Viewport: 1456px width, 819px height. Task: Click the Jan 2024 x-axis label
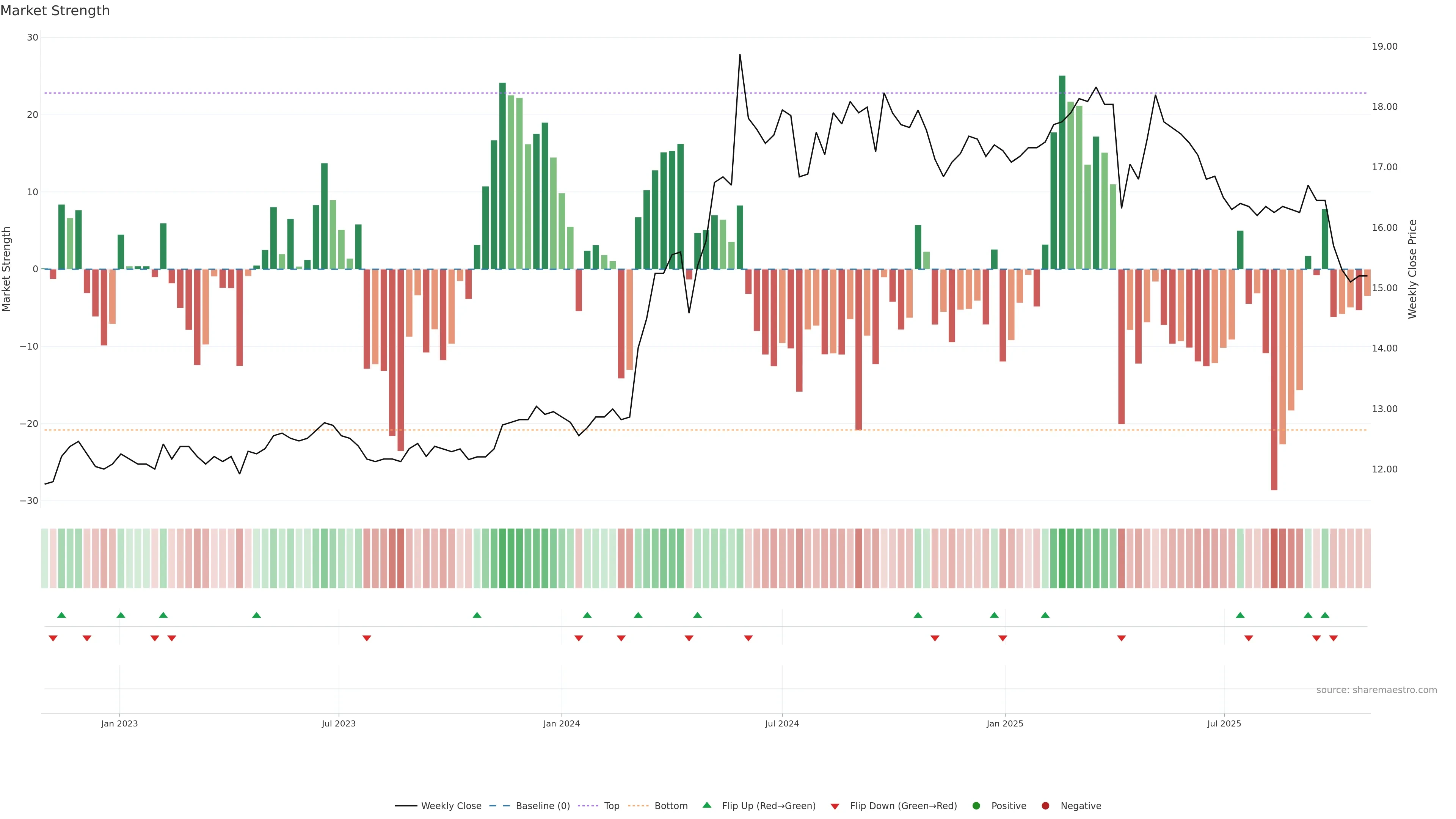561,723
